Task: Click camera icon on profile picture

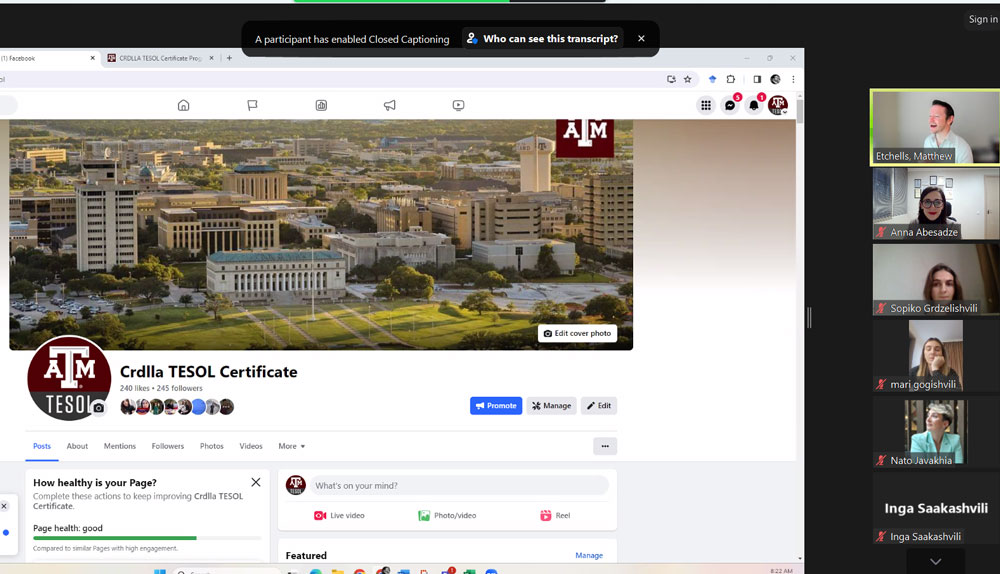Action: pos(98,407)
